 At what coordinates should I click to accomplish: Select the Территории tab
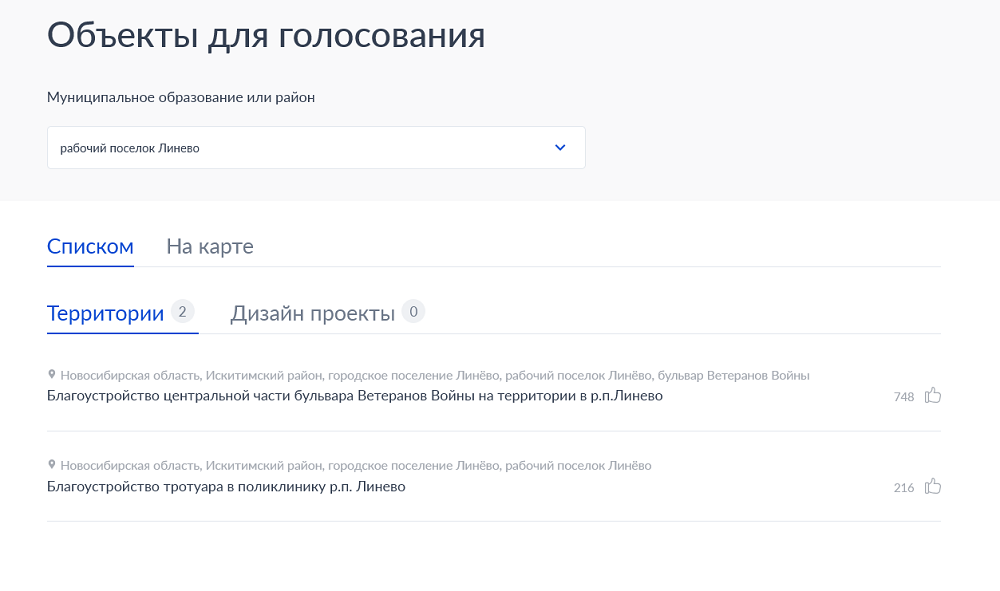[105, 313]
